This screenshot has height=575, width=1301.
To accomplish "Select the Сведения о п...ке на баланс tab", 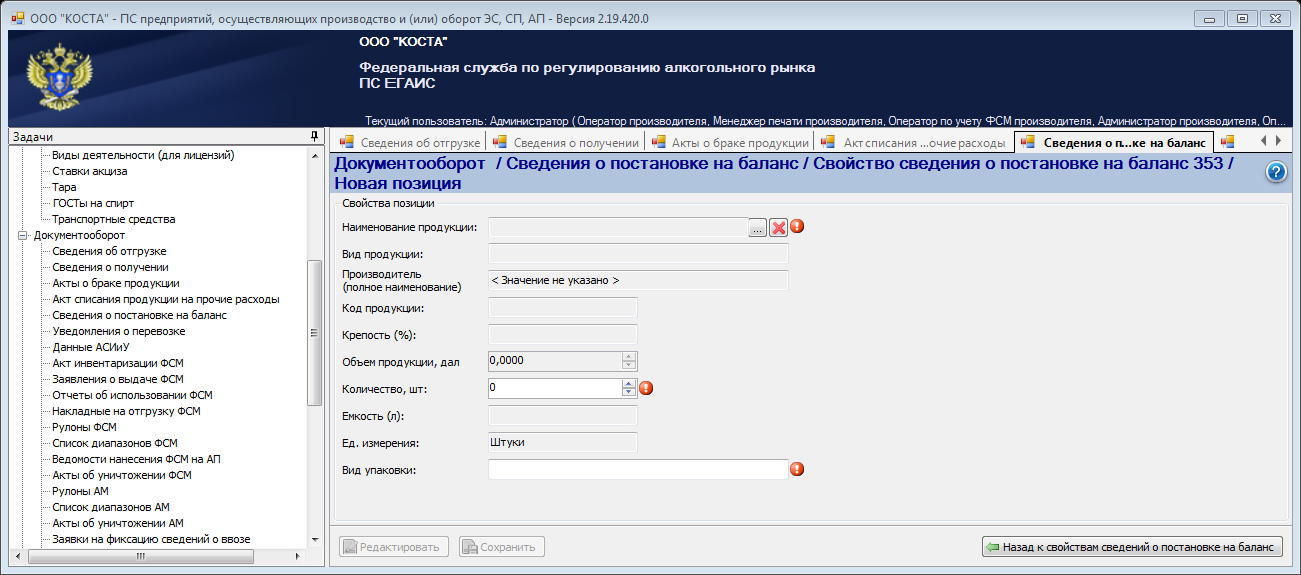I will click(1114, 142).
